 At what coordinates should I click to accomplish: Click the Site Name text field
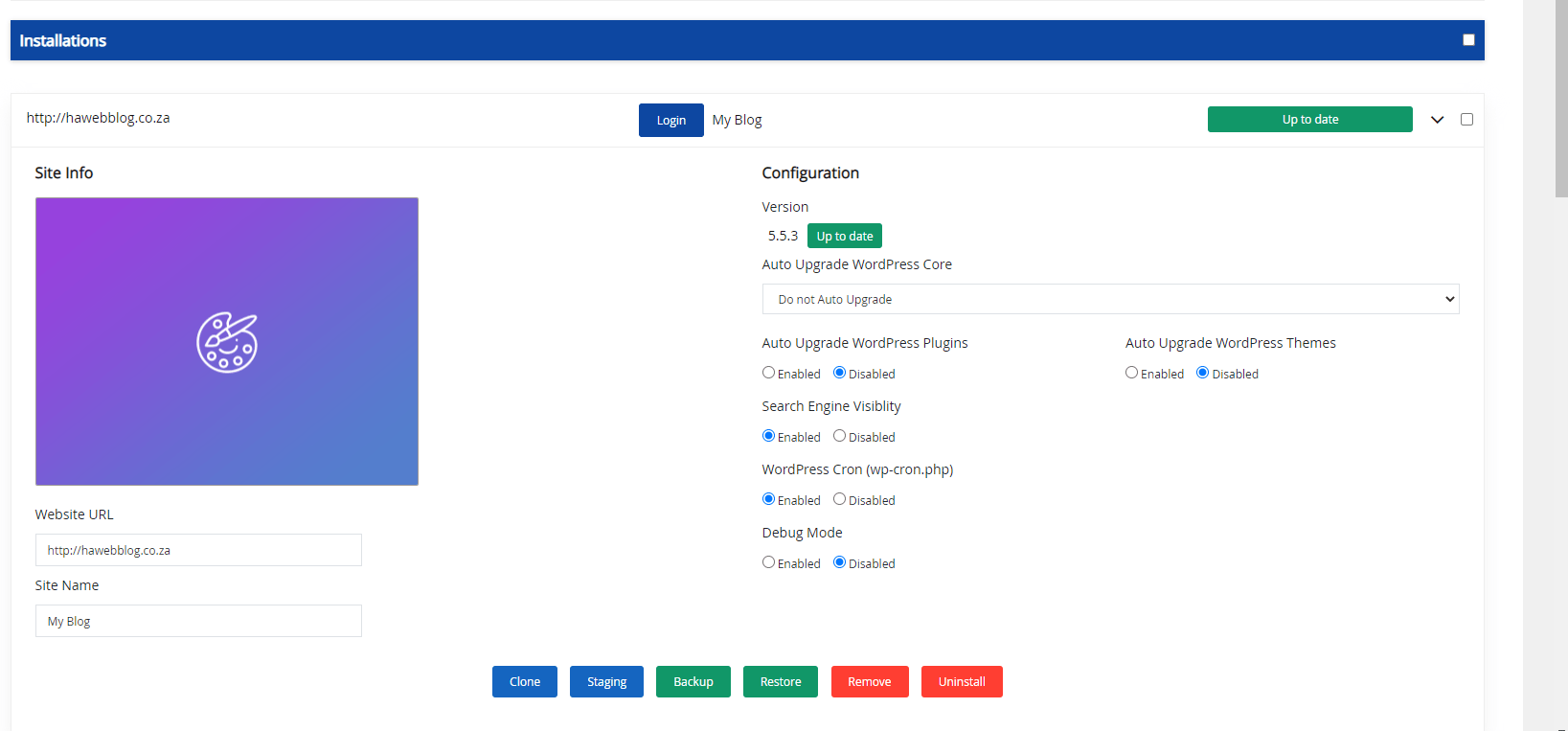(198, 621)
